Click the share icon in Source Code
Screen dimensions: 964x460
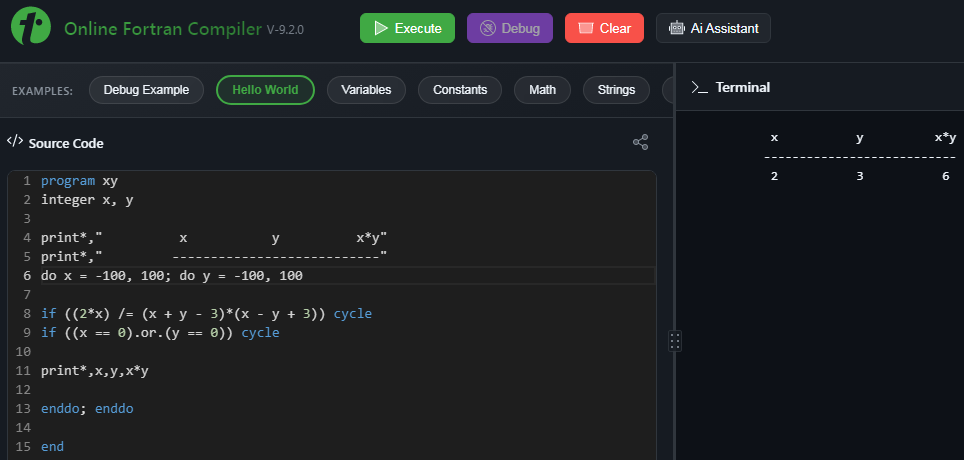tap(640, 143)
